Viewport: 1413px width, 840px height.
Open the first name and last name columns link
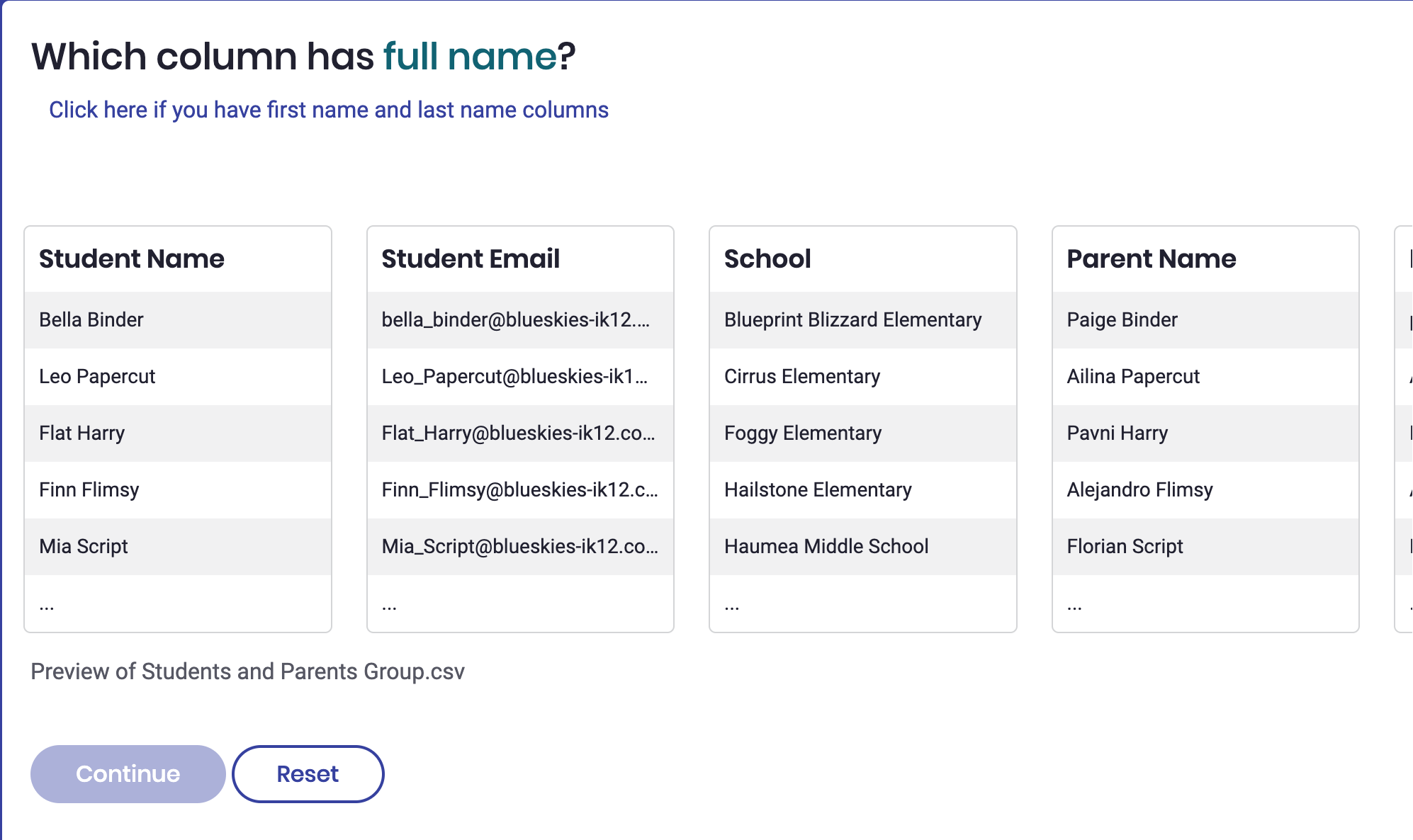coord(329,110)
